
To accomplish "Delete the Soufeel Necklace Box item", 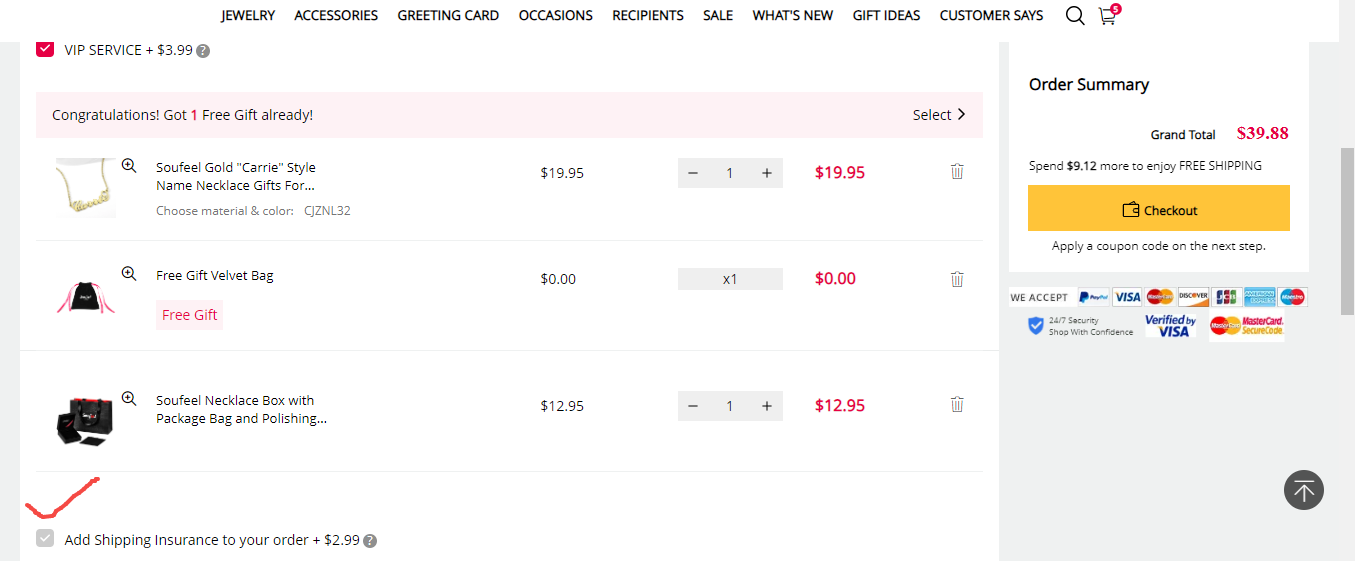I will pyautogui.click(x=957, y=404).
